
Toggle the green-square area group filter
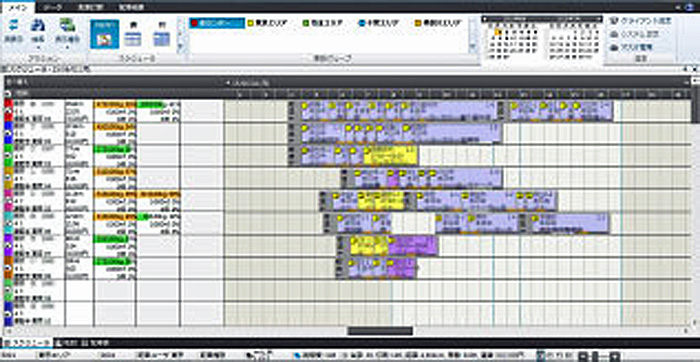[x=322, y=23]
